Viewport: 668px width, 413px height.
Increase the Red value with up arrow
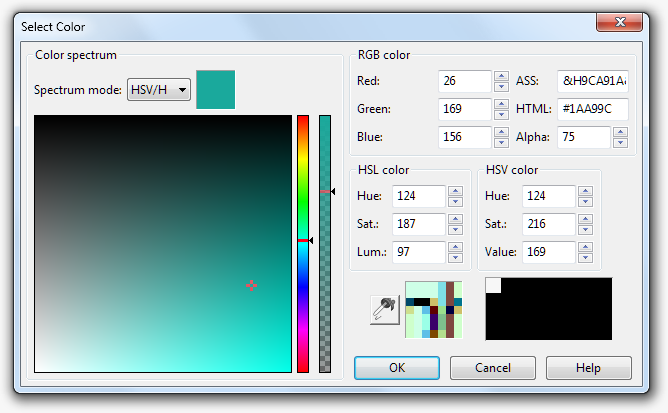tap(501, 76)
